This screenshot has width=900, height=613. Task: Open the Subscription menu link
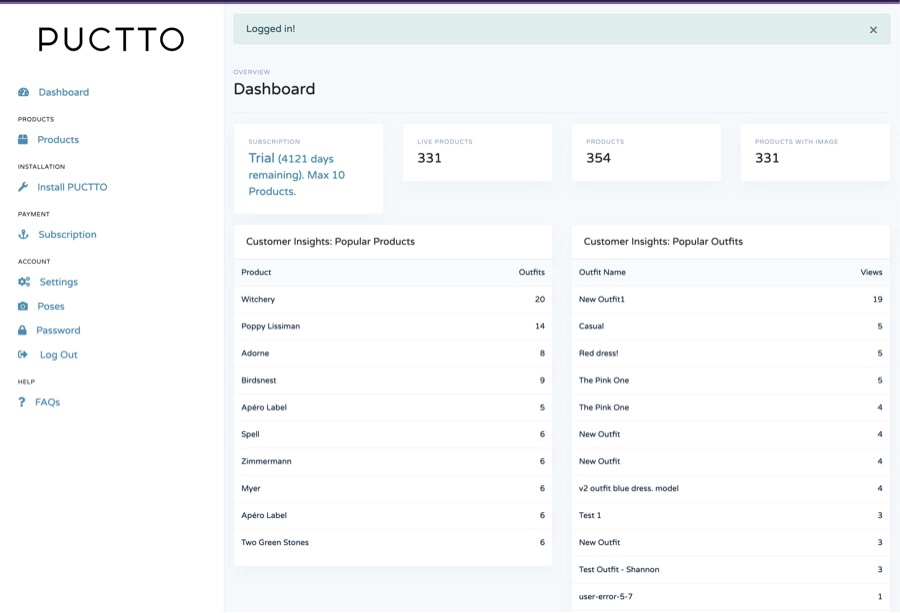[67, 234]
